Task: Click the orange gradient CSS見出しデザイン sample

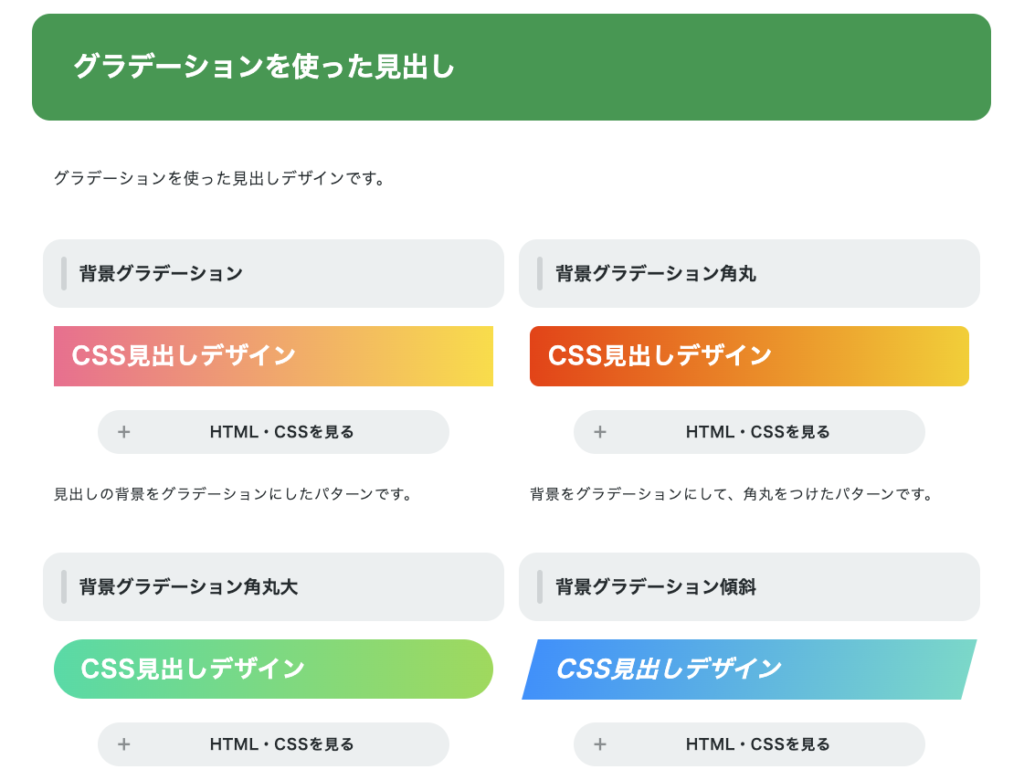Action: tap(749, 356)
